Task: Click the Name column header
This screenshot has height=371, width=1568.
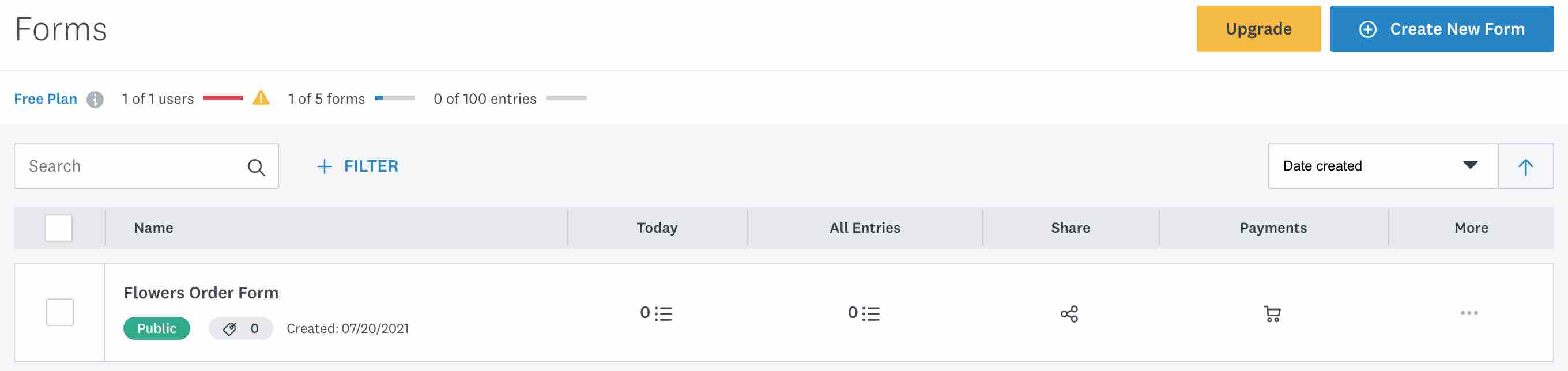Action: 153,228
